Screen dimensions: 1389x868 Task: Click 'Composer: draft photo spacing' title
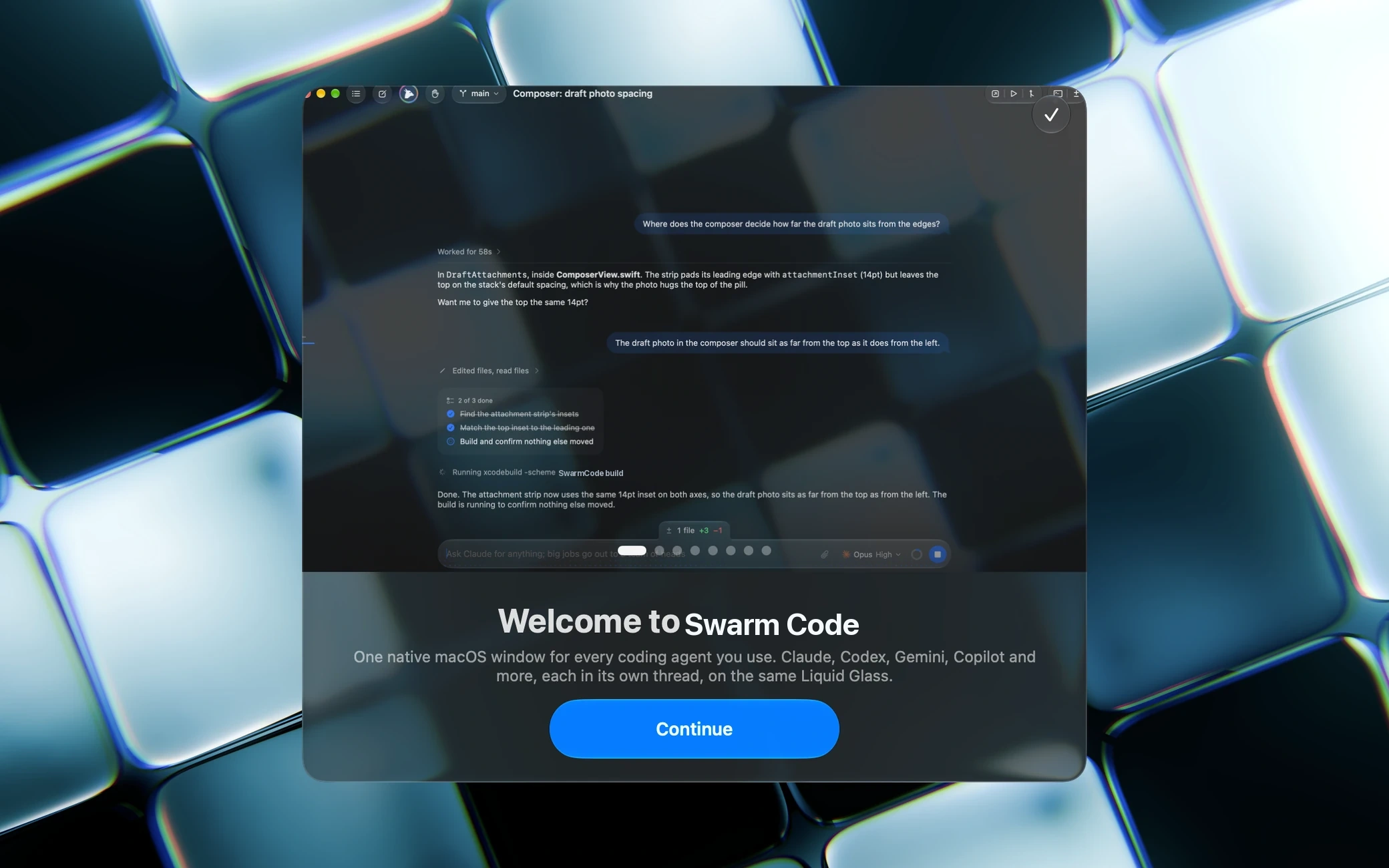tap(582, 93)
